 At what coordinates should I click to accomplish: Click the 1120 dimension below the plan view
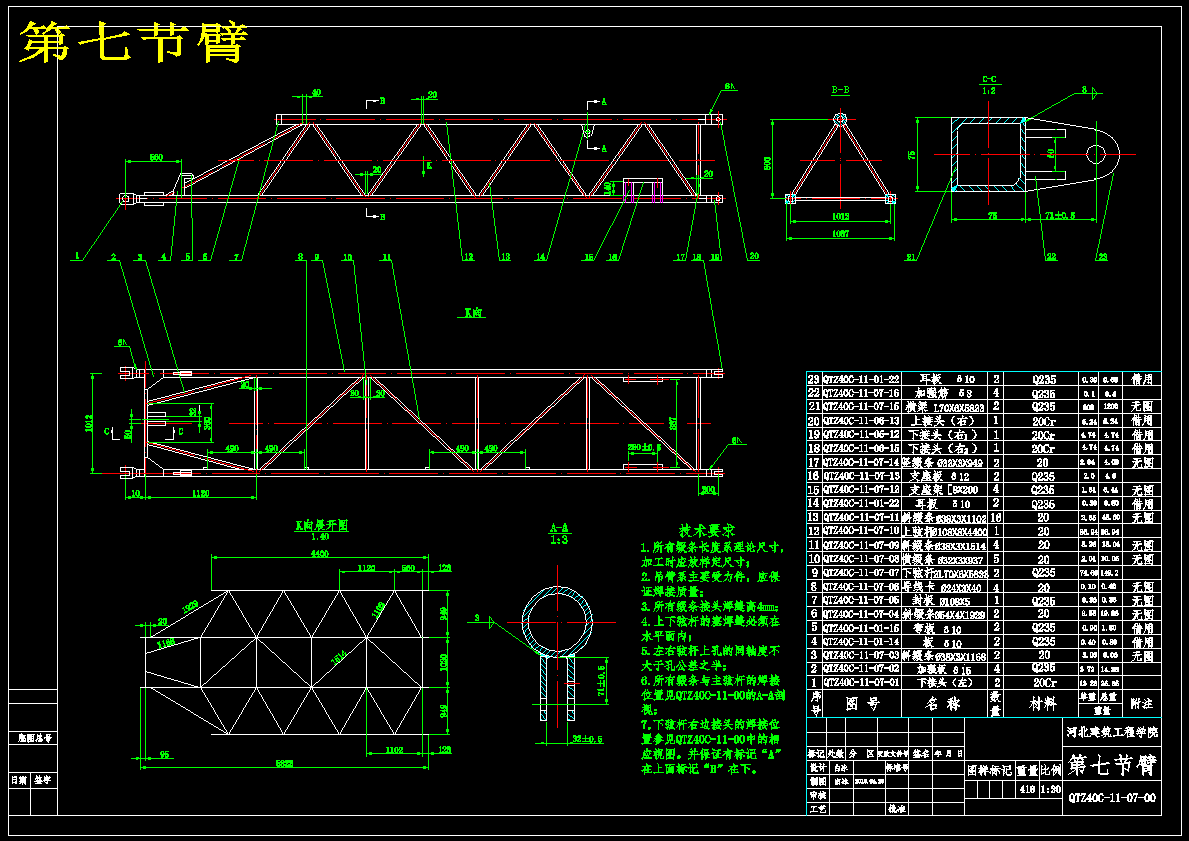pyautogui.click(x=200, y=494)
